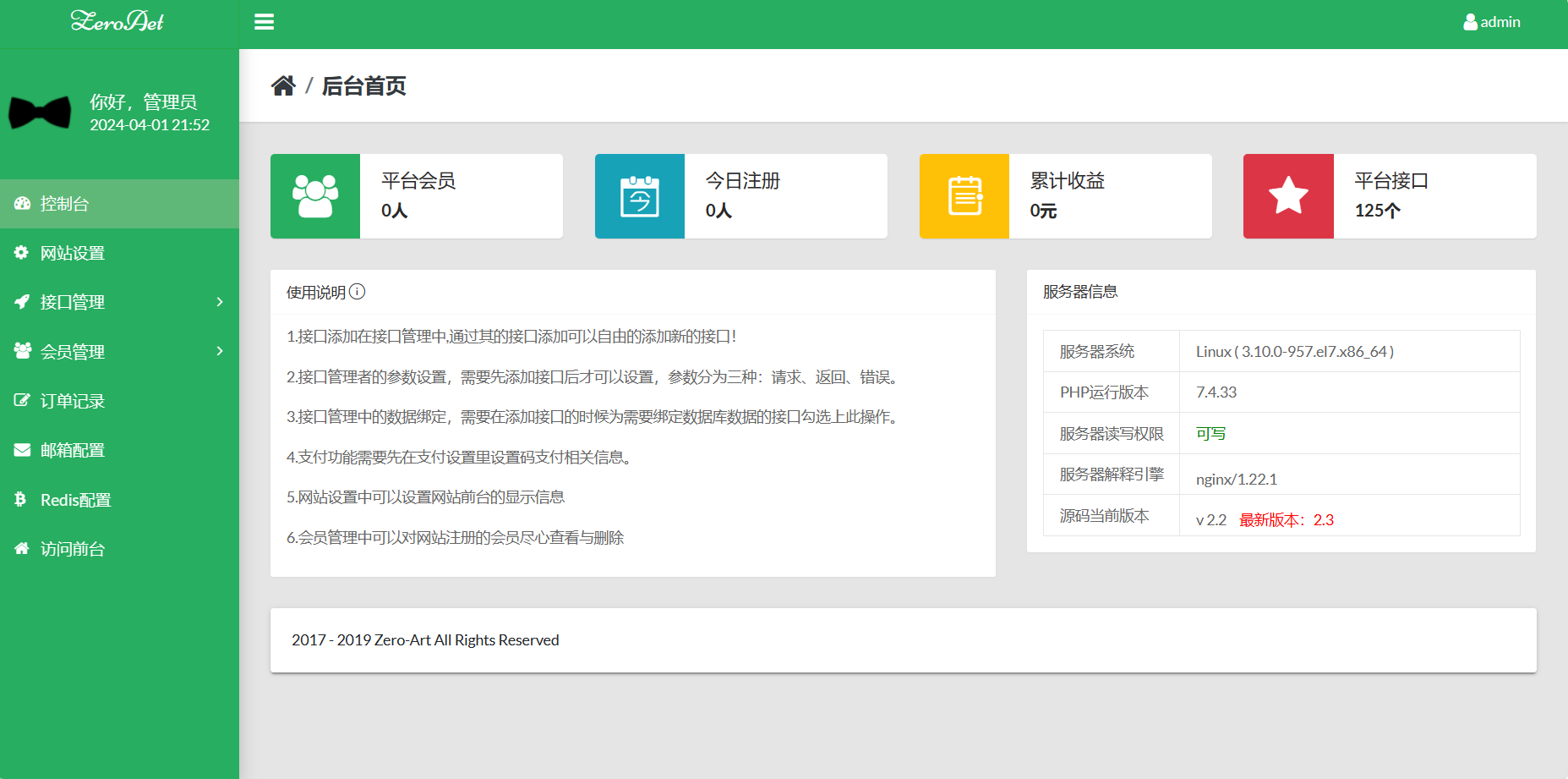Viewport: 1568px width, 779px height.
Task: Click the Redis配置 bitcoin icon
Action: [x=20, y=499]
